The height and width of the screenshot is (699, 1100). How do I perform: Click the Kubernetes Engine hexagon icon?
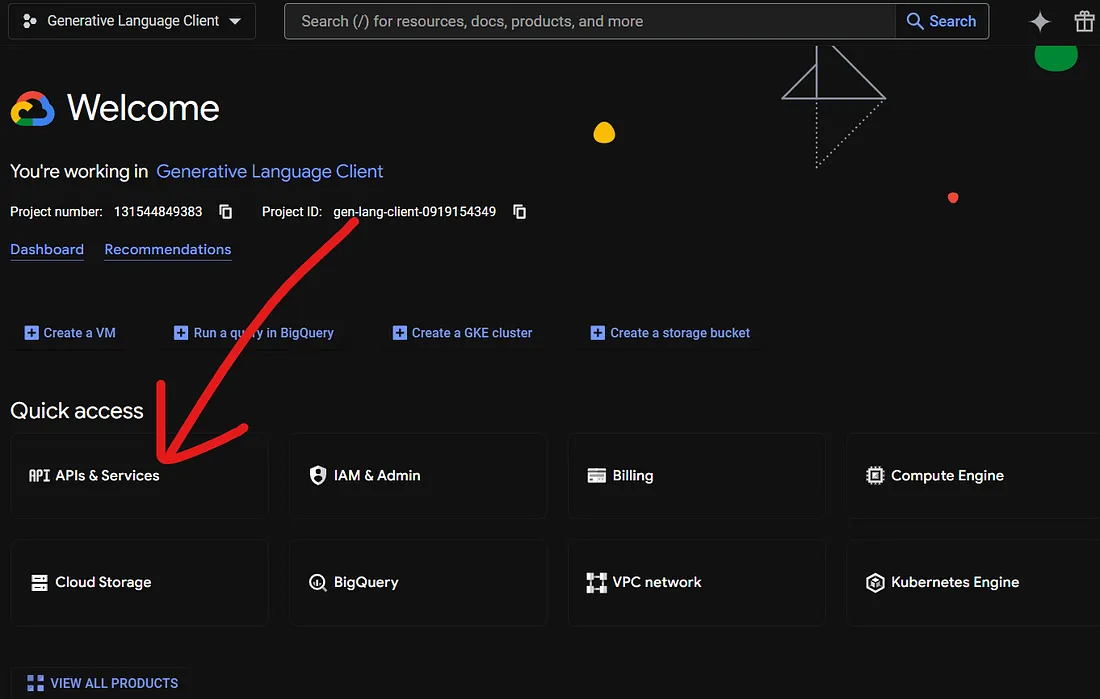(x=875, y=582)
